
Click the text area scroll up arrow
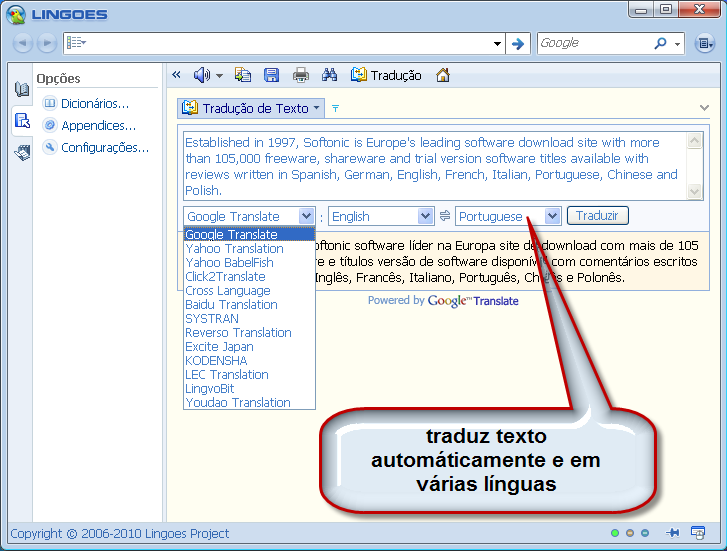point(694,140)
